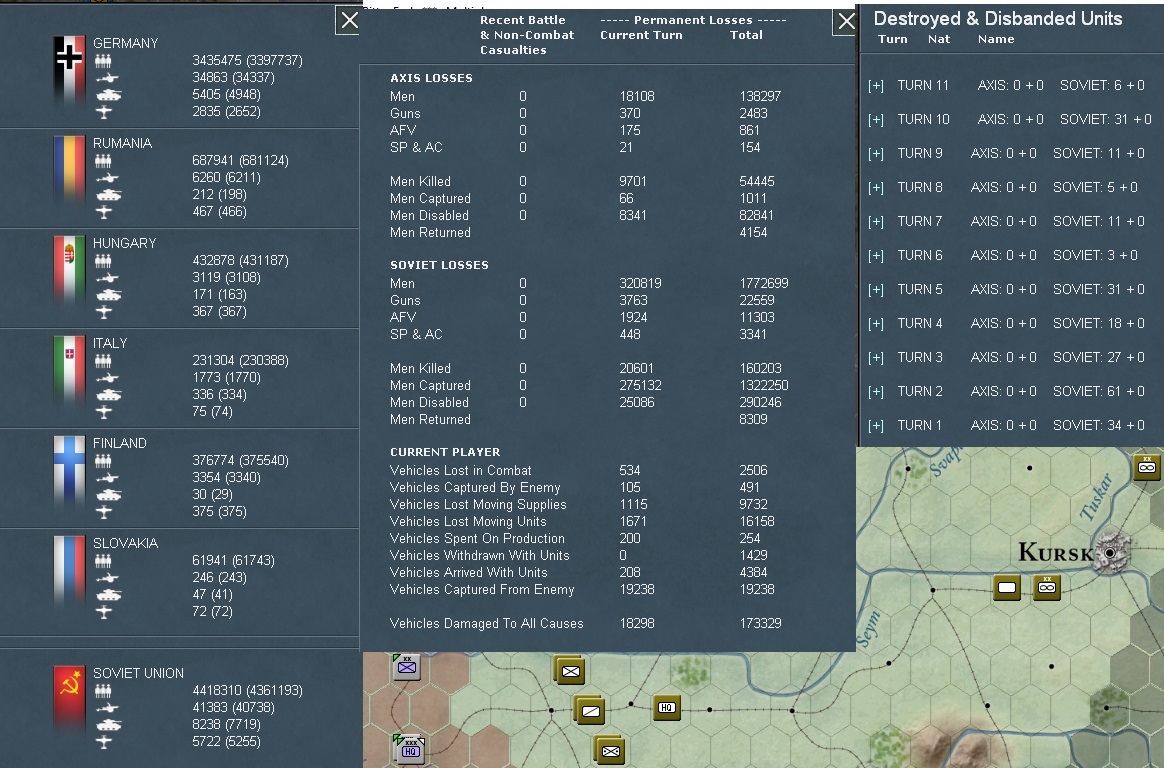The height and width of the screenshot is (768, 1164).
Task: Click Soviet Union manpower value 4418310
Action: [x=217, y=691]
